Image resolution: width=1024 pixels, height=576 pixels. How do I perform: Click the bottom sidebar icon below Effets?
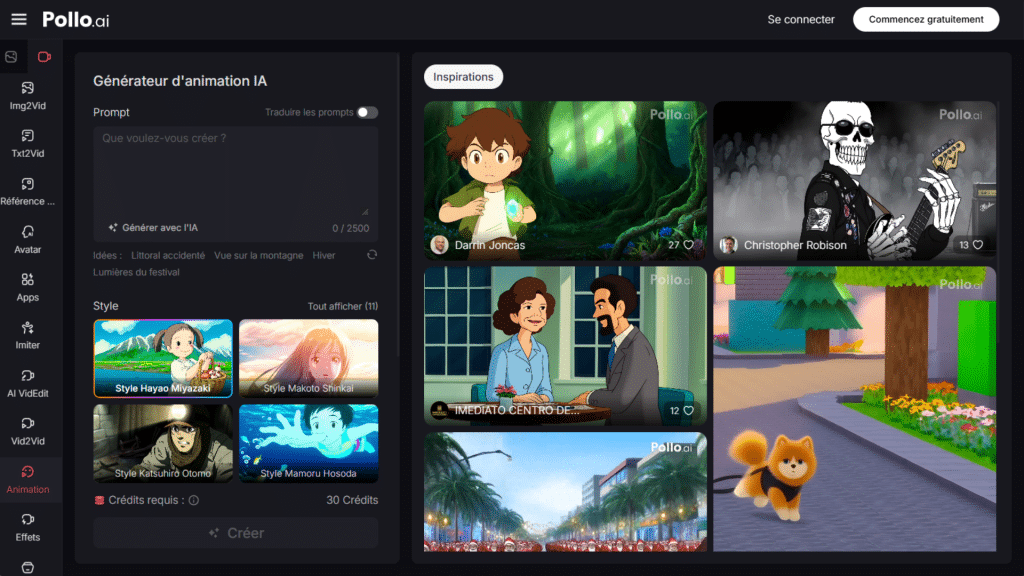point(27,568)
